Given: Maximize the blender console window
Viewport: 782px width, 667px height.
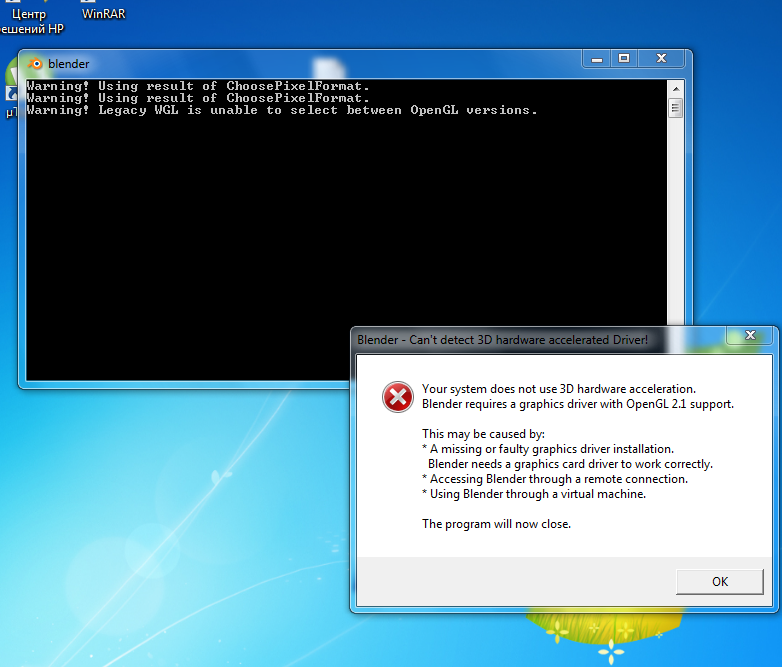Looking at the screenshot, I should click(624, 59).
